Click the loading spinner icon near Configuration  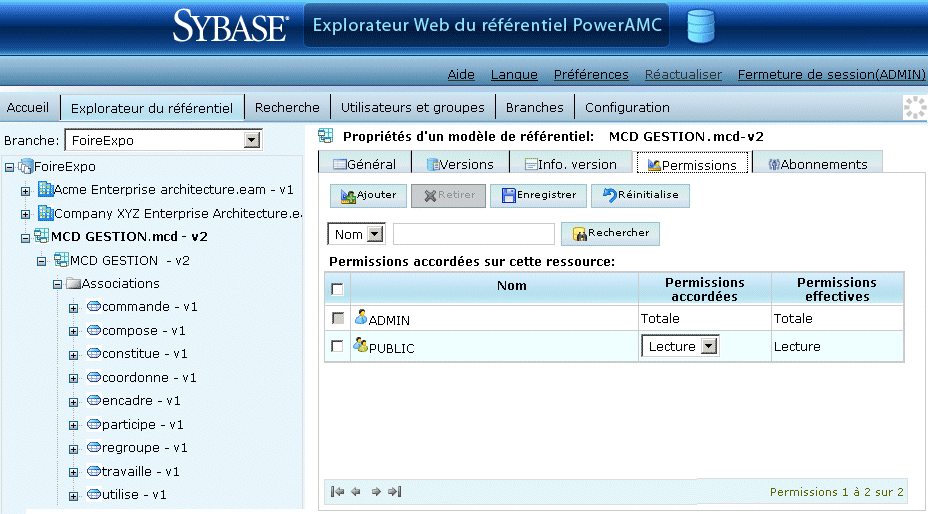[x=915, y=107]
